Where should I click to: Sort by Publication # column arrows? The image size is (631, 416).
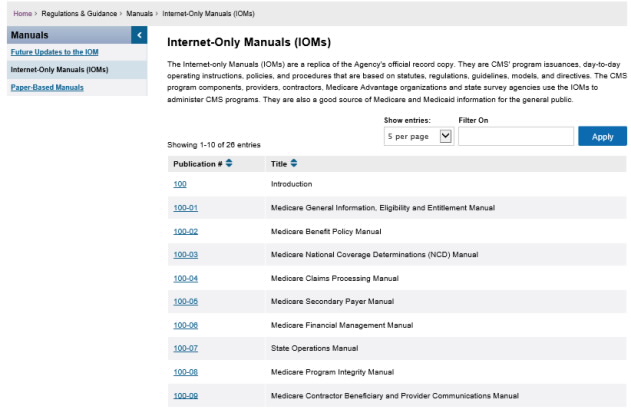pos(229,163)
